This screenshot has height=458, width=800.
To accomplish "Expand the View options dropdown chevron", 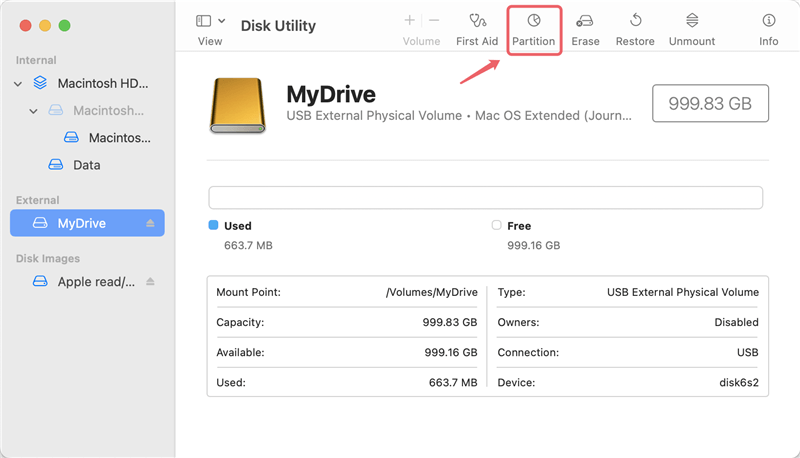I will [x=221, y=21].
